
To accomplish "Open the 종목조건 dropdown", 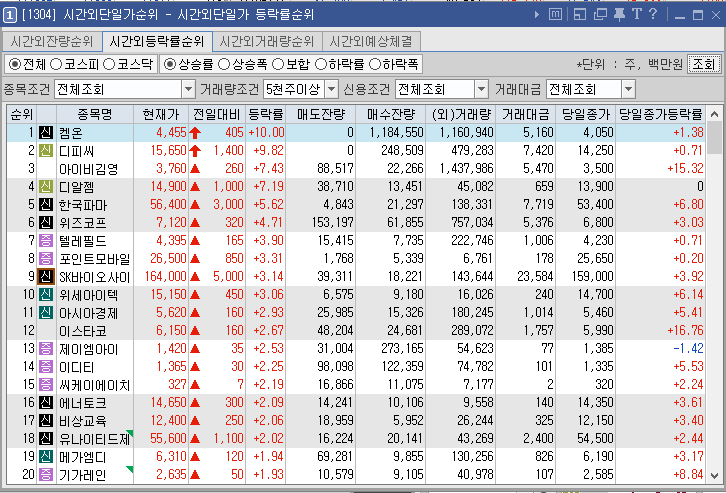I will [188, 89].
